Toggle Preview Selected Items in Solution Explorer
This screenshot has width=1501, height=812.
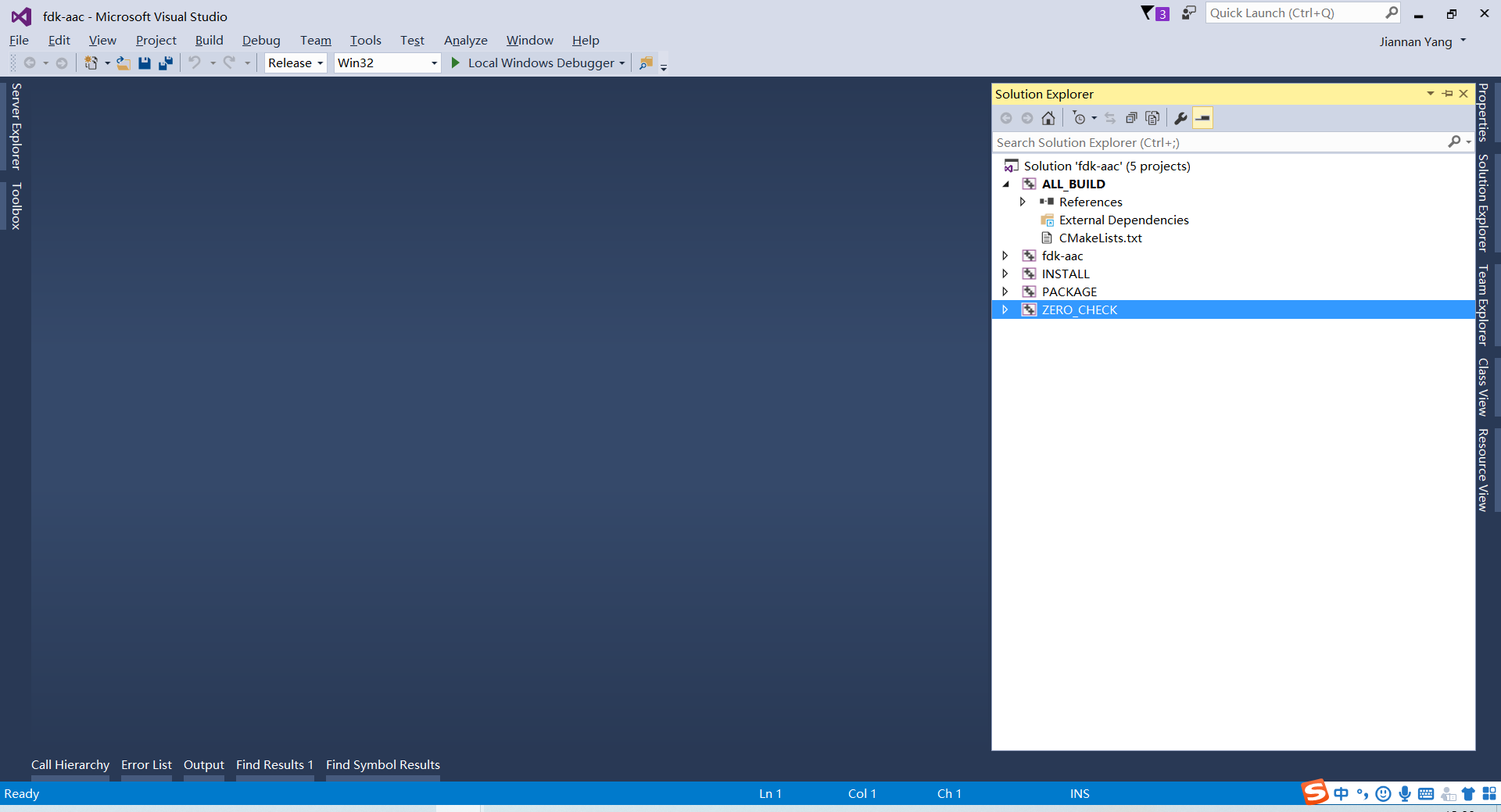pyautogui.click(x=1202, y=118)
